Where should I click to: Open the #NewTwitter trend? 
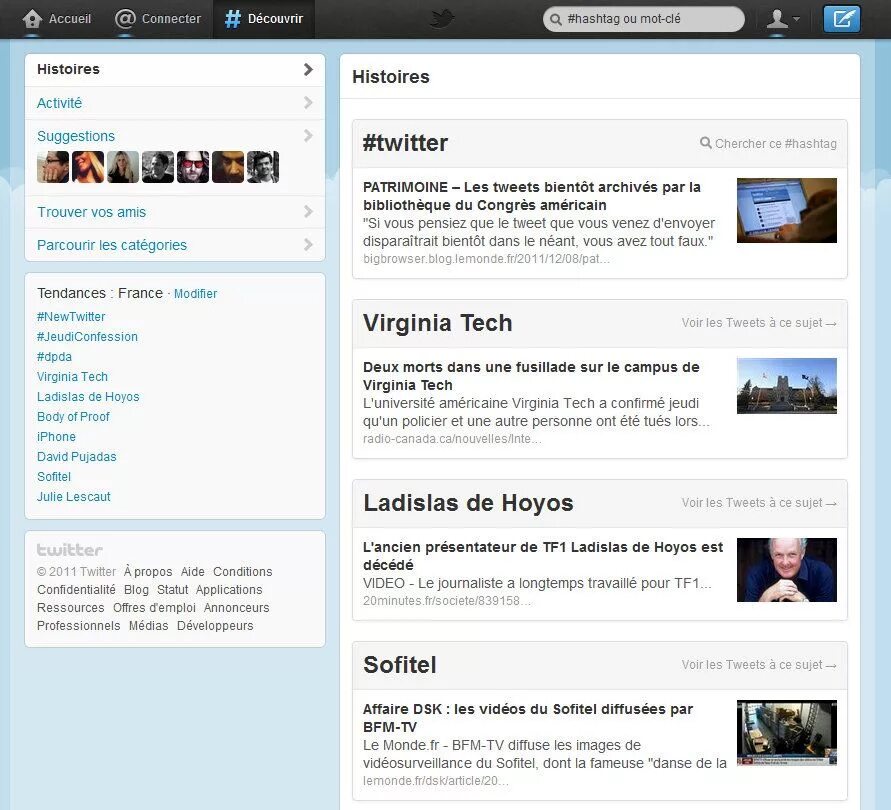71,317
